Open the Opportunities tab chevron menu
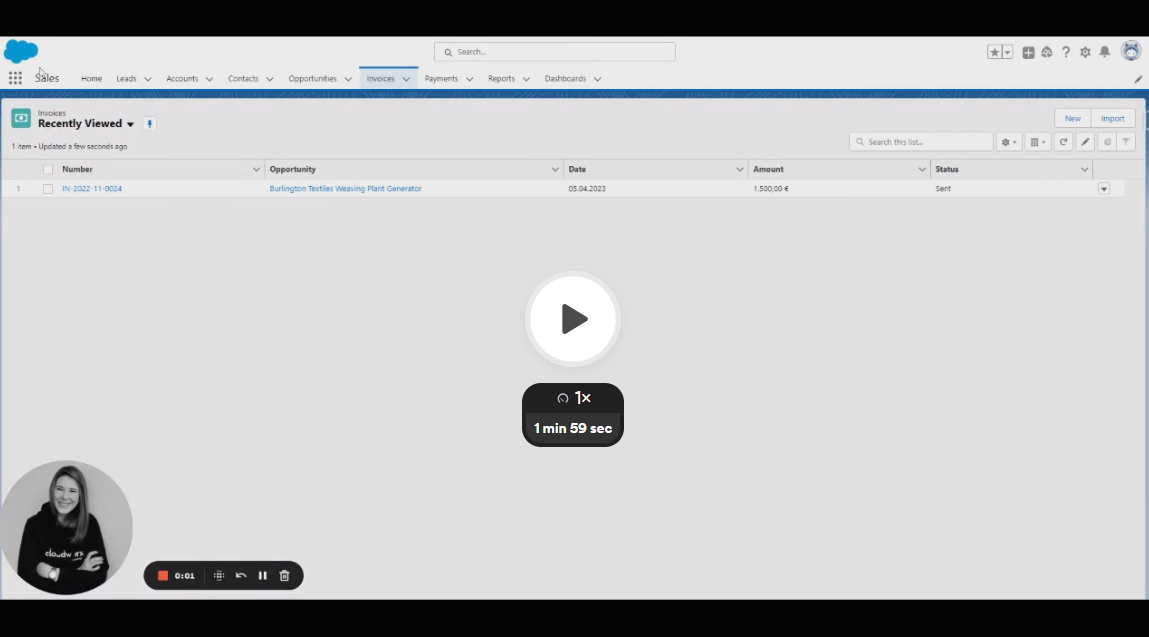 tap(348, 79)
